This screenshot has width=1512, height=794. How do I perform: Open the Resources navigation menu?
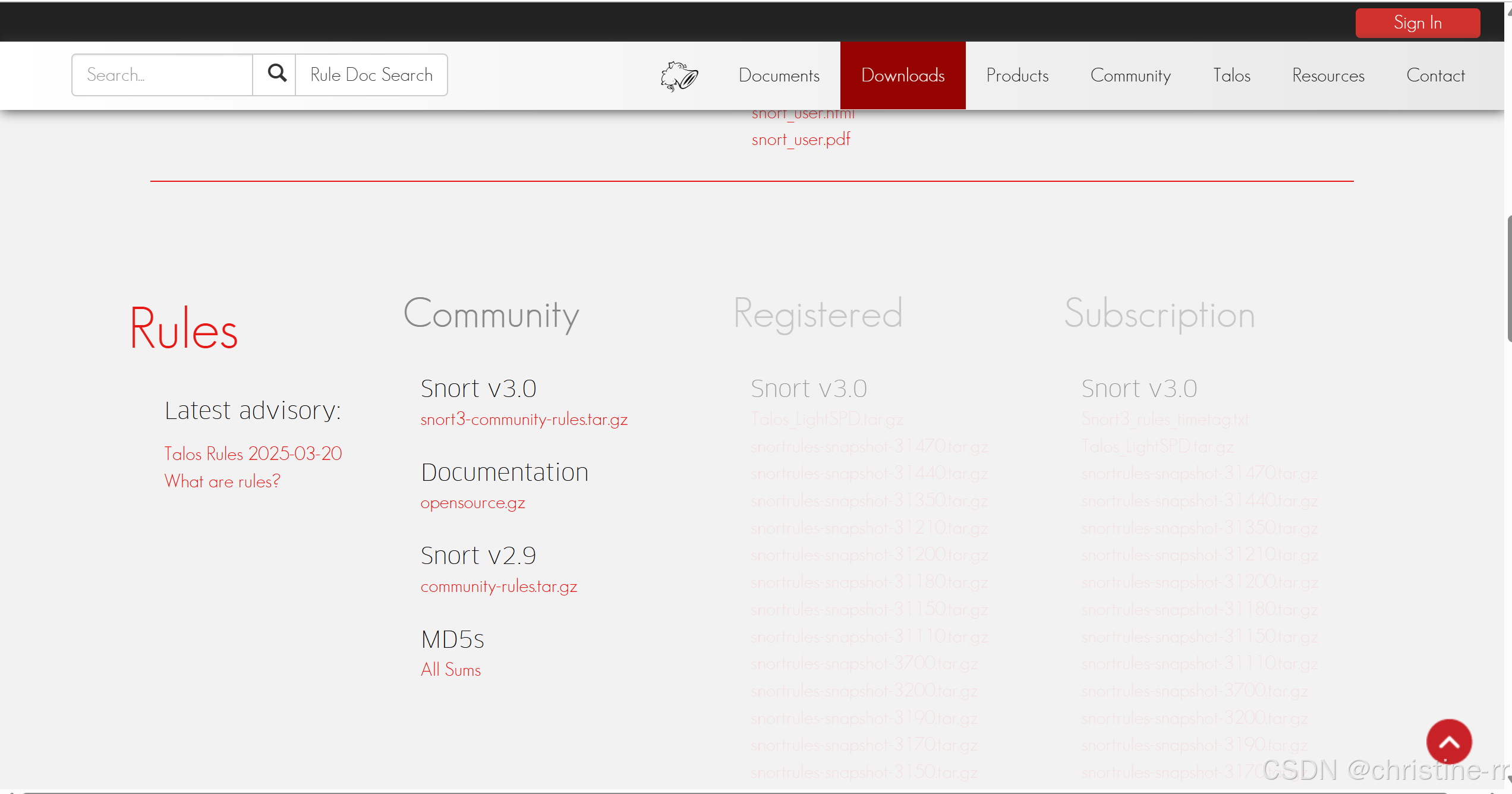coord(1328,75)
